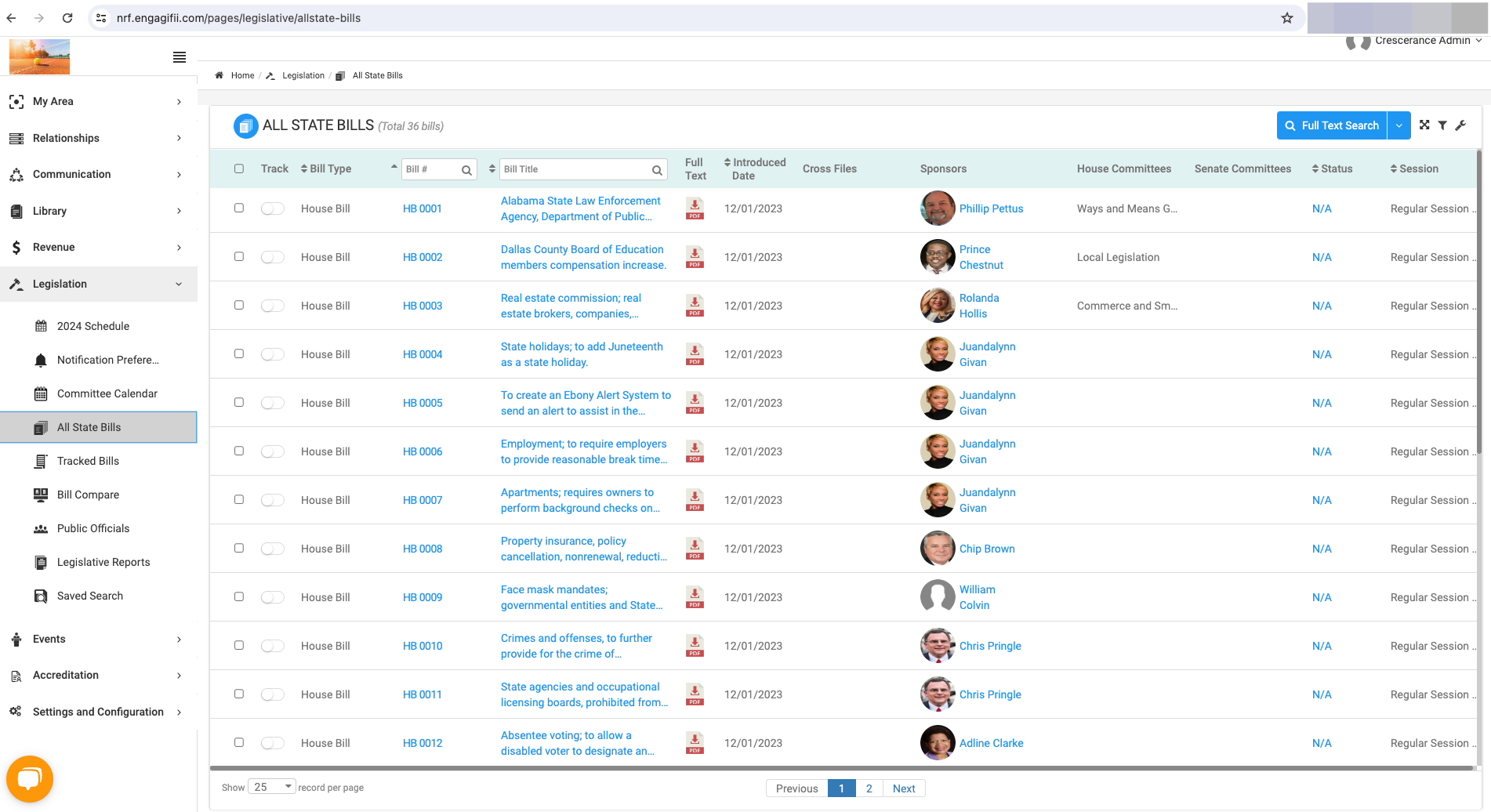This screenshot has height=812, width=1491.
Task: Check the select-all header checkbox
Action: (x=239, y=169)
